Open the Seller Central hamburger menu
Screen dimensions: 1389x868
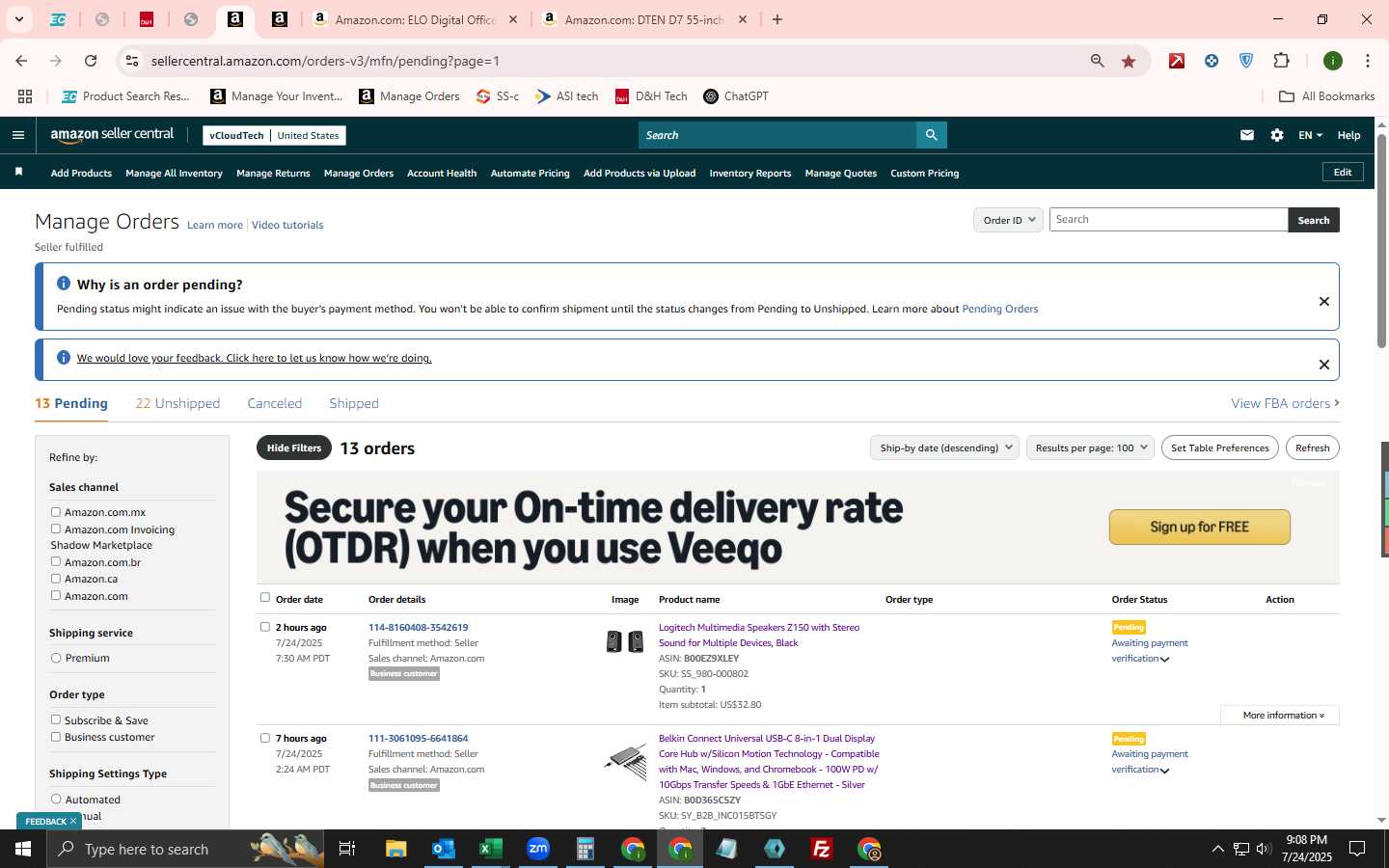point(17,135)
